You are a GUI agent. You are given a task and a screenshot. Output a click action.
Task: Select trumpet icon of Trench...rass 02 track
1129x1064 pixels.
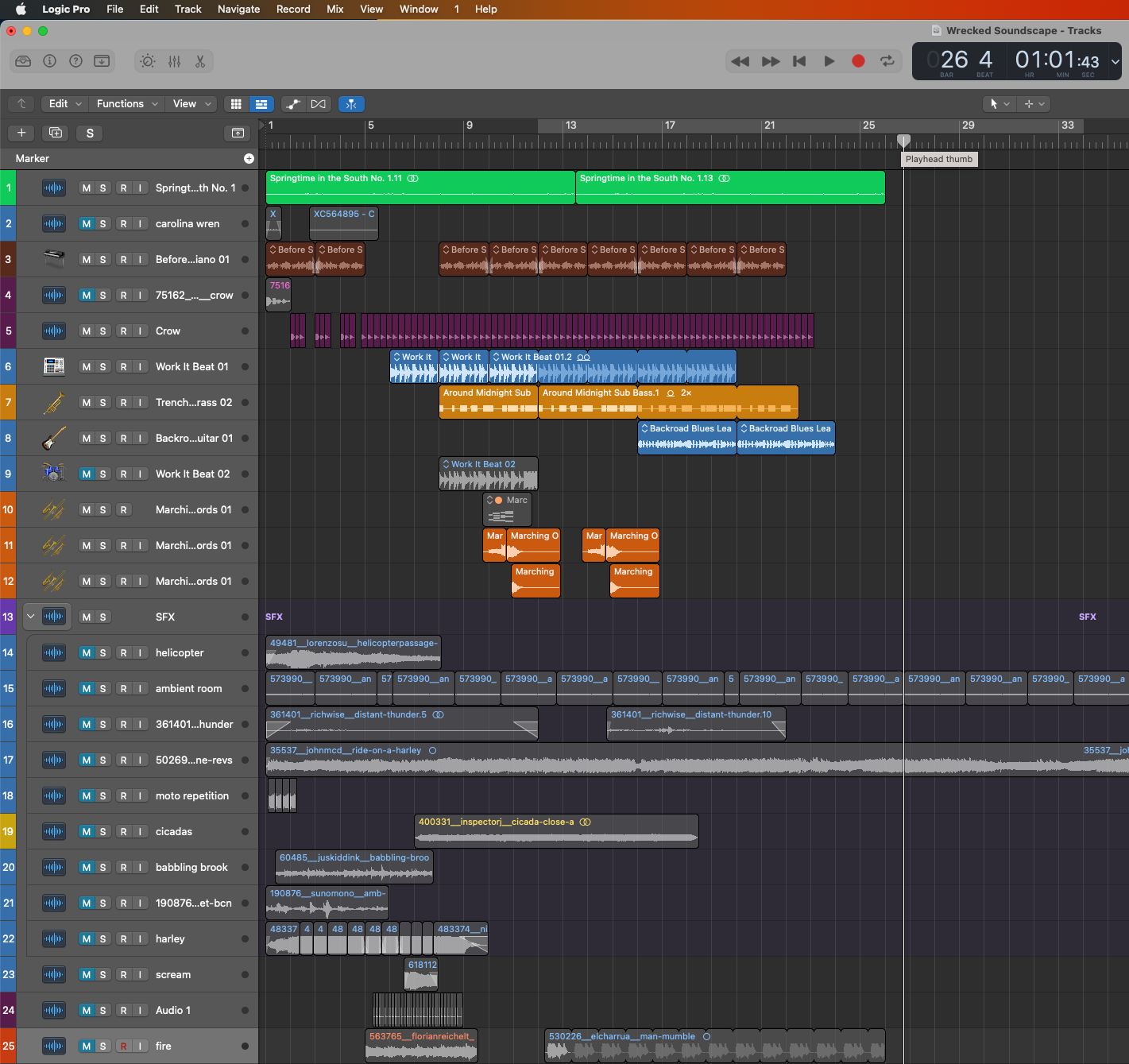(54, 402)
